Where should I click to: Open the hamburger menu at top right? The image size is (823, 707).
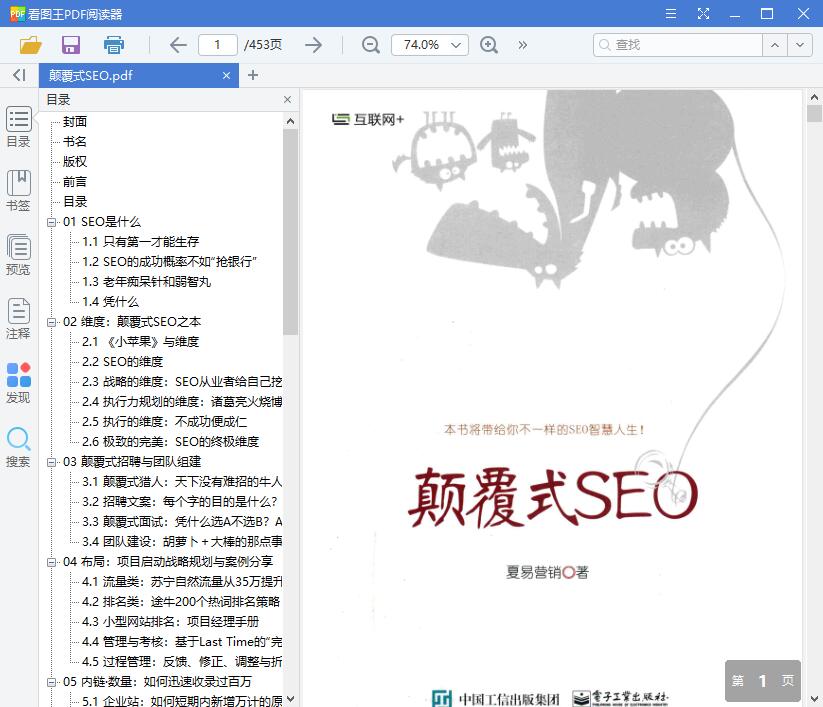click(670, 13)
